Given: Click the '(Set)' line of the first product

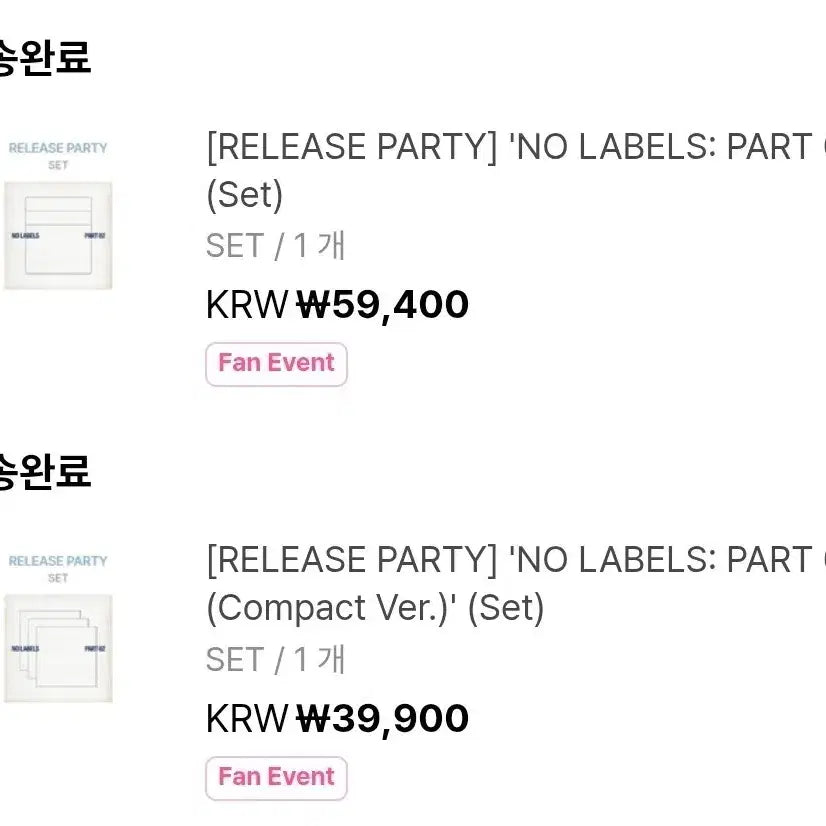Looking at the screenshot, I should pyautogui.click(x=244, y=195).
